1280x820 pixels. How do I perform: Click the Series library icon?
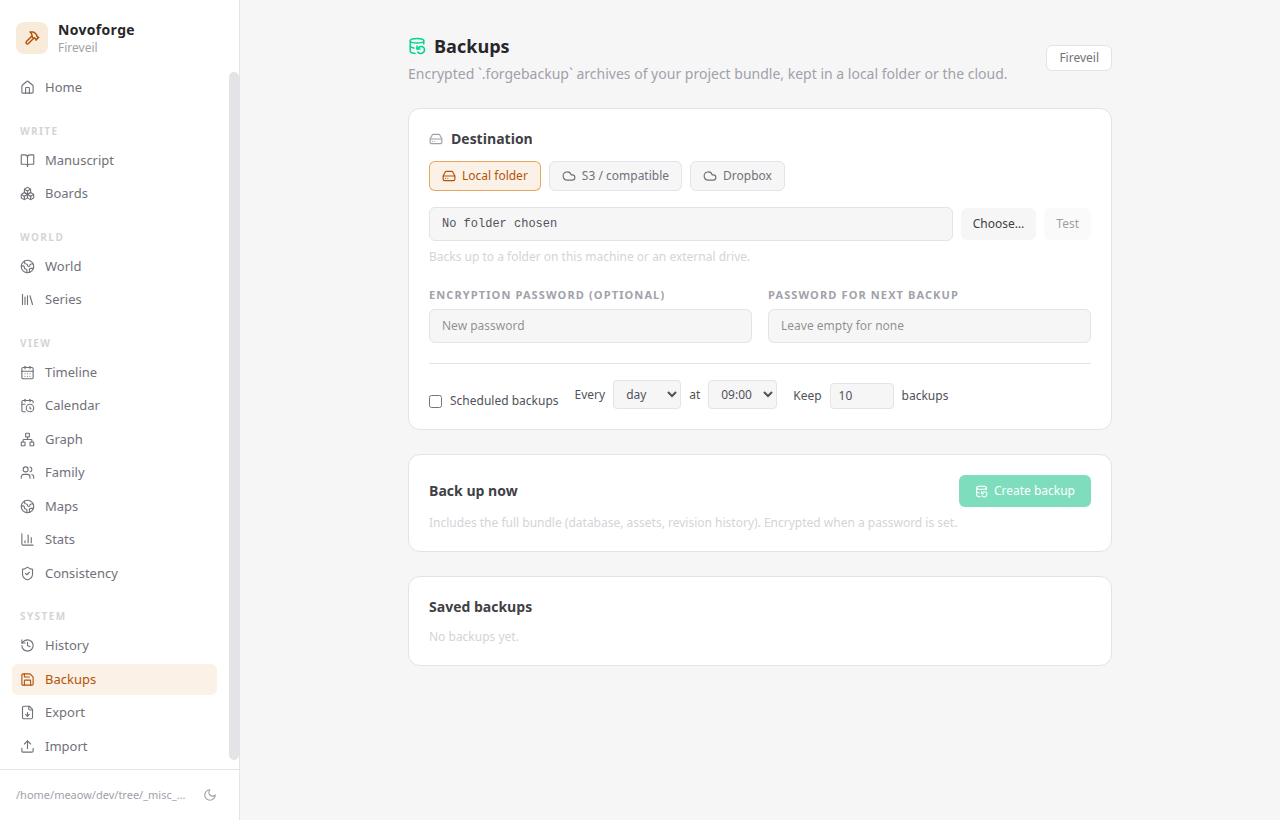click(x=28, y=300)
